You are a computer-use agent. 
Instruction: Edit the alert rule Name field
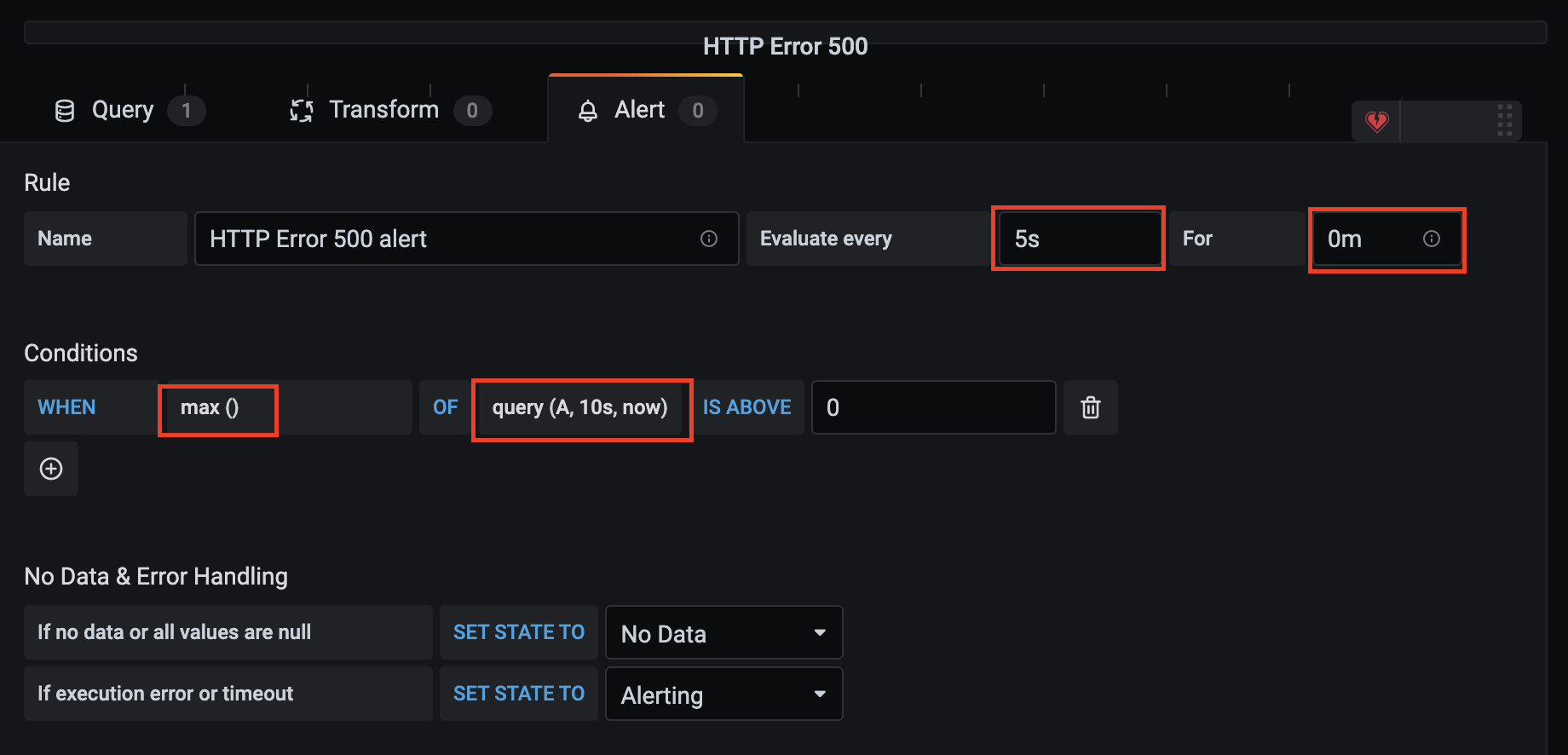[466, 239]
